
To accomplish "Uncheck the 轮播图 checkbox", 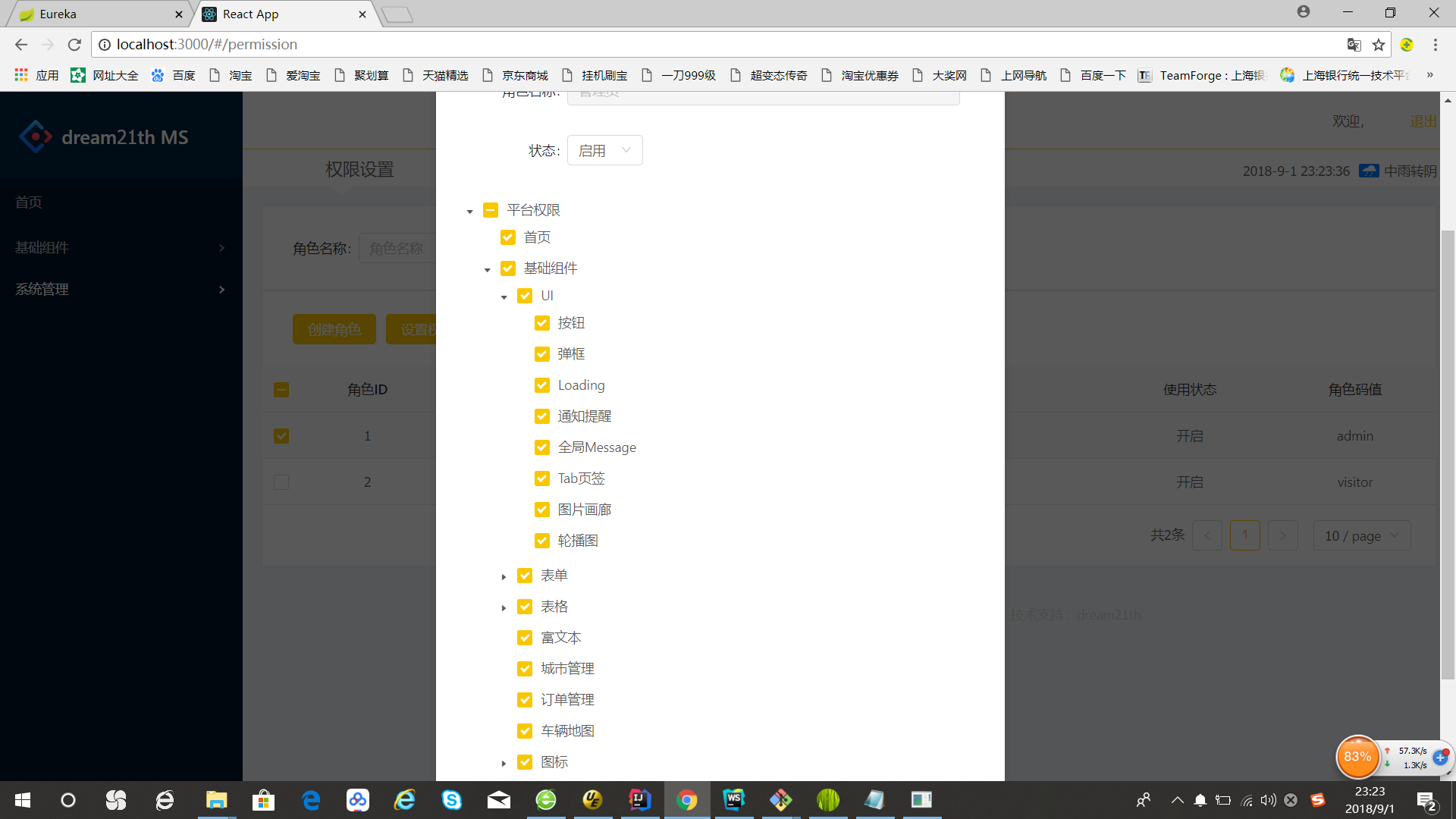I will click(x=542, y=541).
